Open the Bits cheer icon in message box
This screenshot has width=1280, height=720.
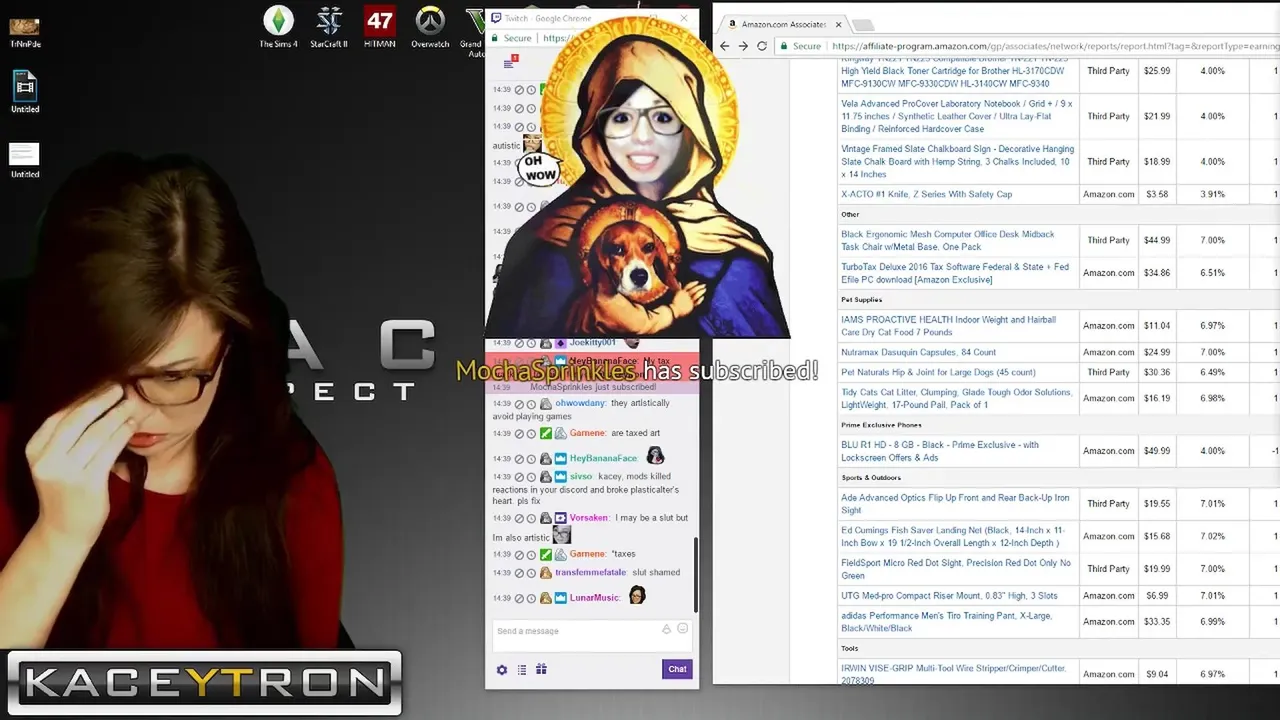pyautogui.click(x=666, y=630)
